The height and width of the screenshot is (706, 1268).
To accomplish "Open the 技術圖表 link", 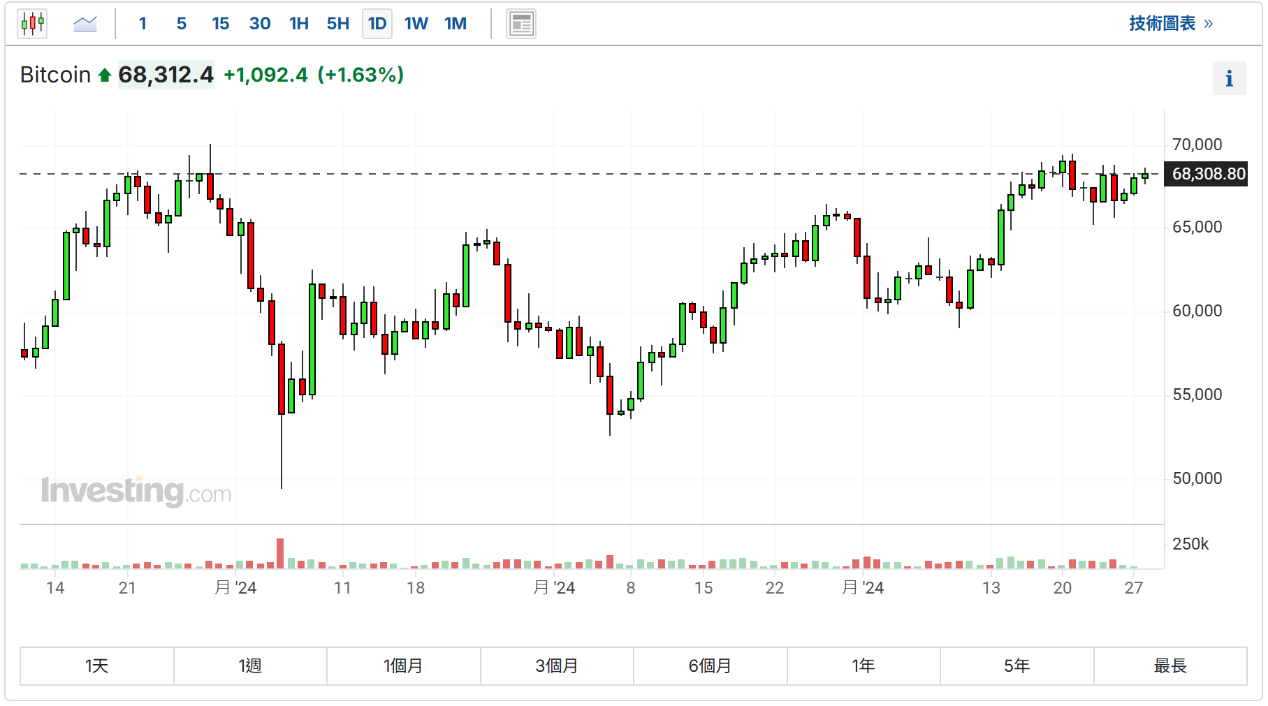I will [1171, 23].
